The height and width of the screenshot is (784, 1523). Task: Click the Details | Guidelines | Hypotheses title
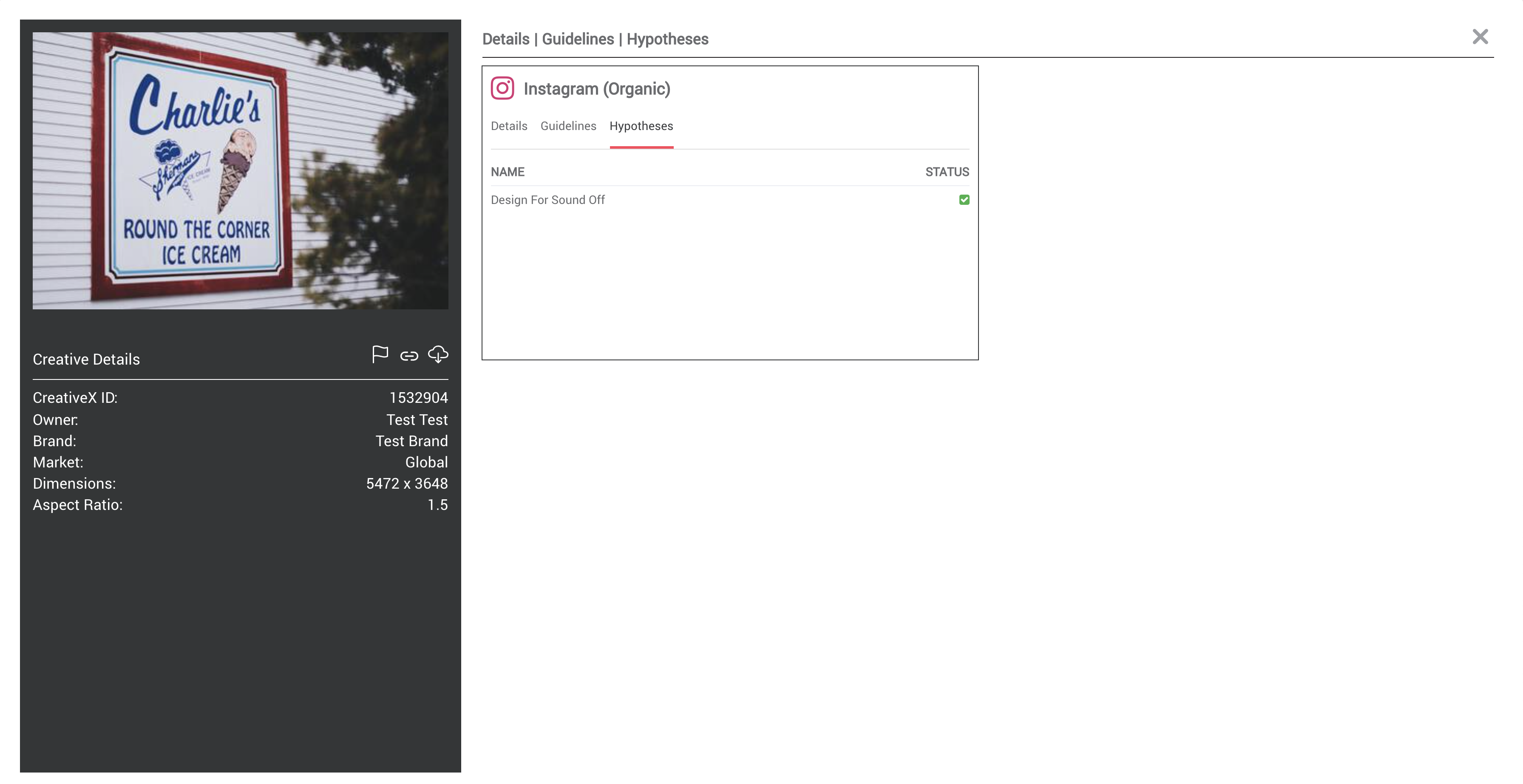coord(596,39)
